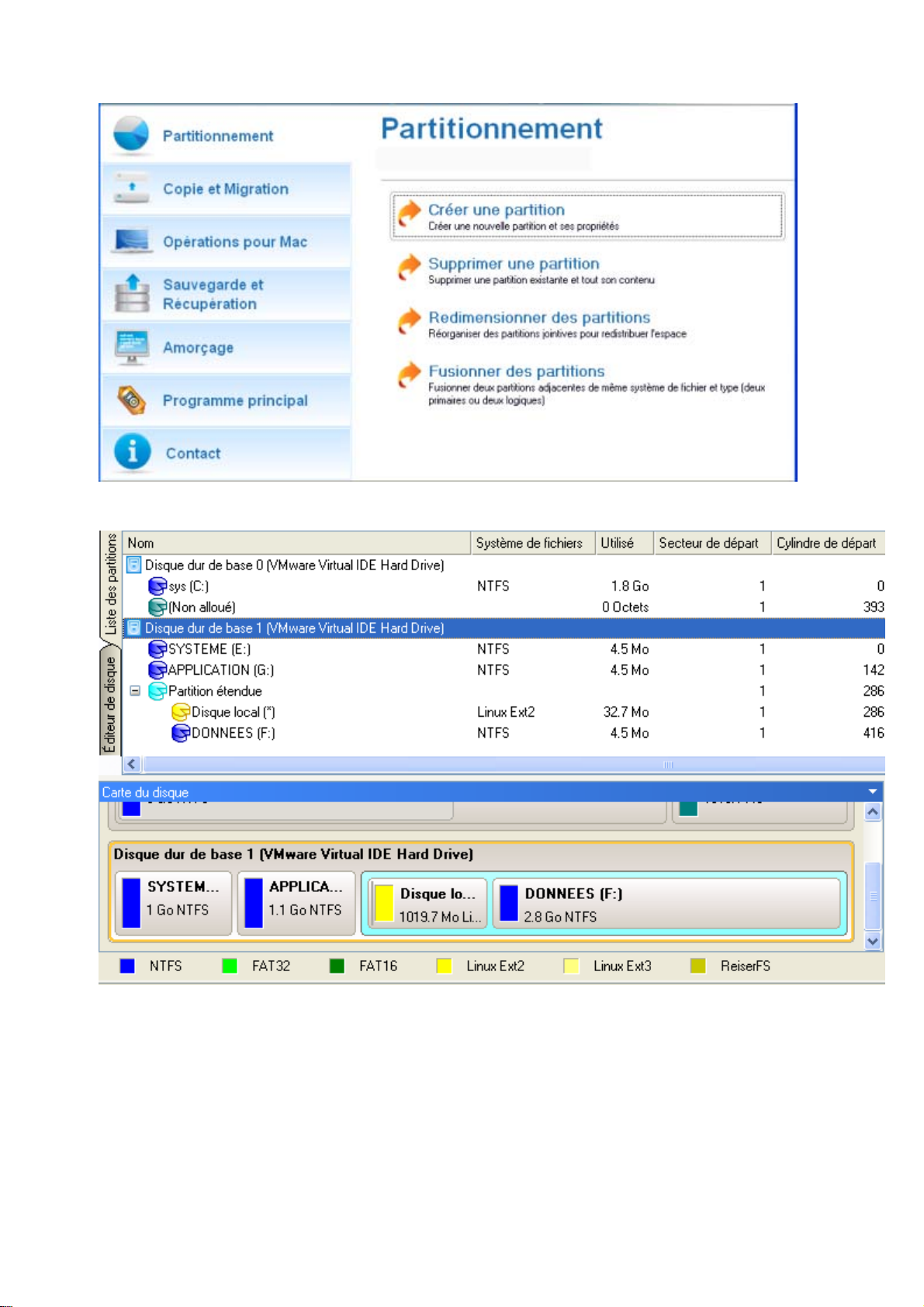Screen dimensions: 924x1307
Task: Open the Copie et Migration menu item
Action: pyautogui.click(x=226, y=188)
